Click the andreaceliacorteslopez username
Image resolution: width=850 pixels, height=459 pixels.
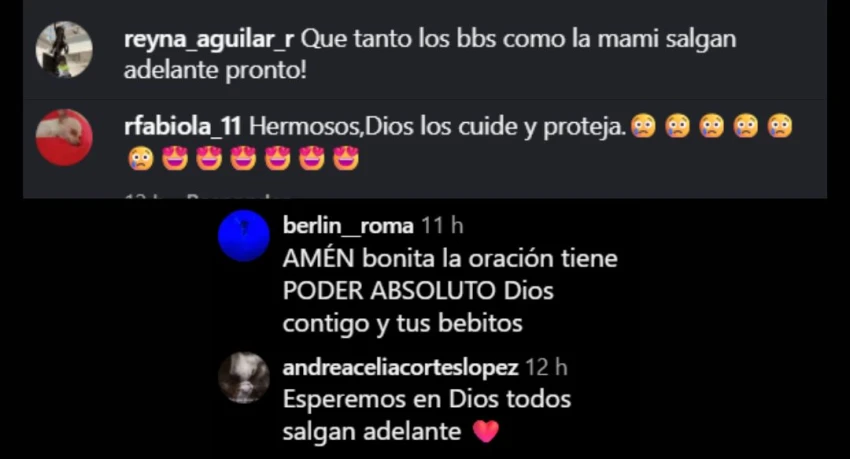coord(401,368)
